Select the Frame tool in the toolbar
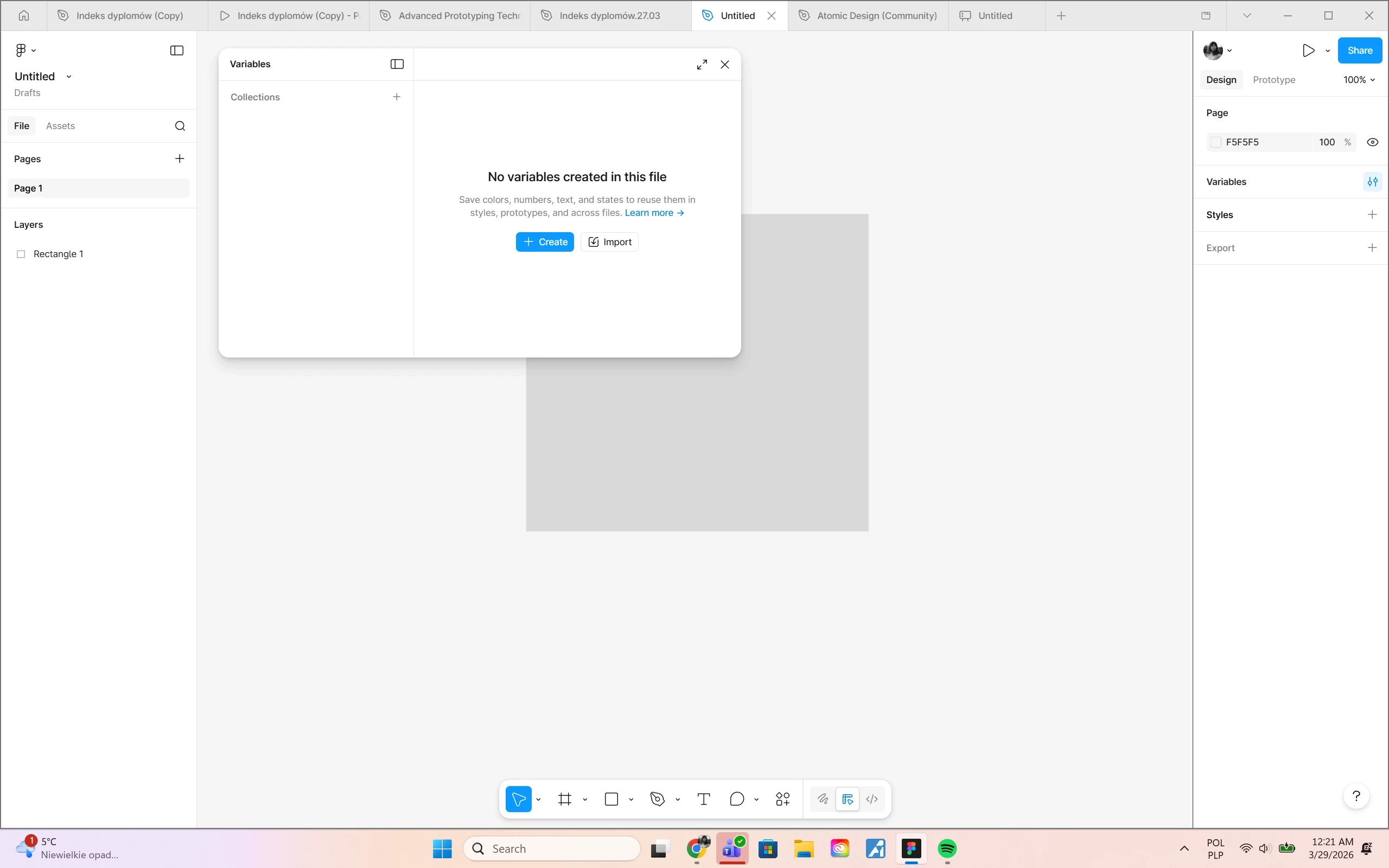This screenshot has width=1389, height=868. [565, 799]
